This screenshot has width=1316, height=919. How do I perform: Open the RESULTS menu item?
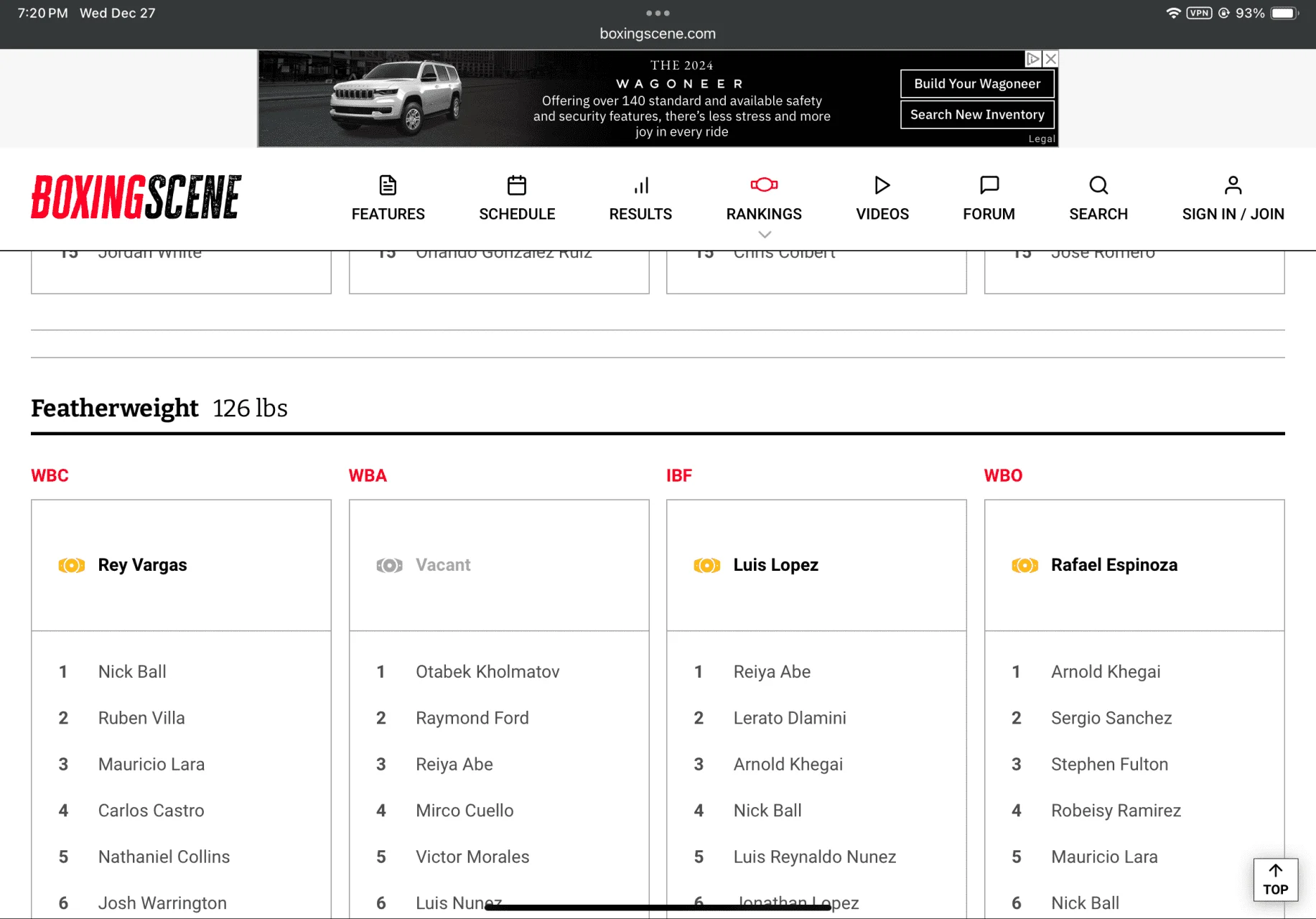640,214
